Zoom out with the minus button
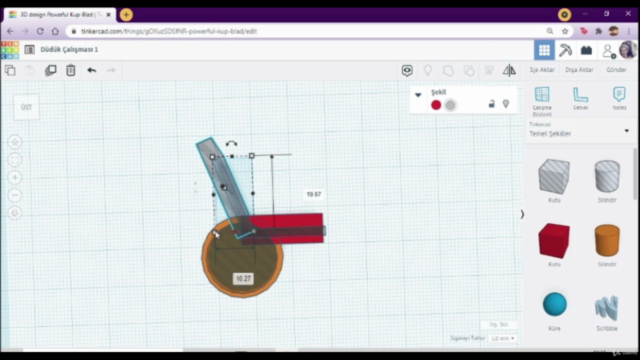The width and height of the screenshot is (640, 360). click(15, 195)
